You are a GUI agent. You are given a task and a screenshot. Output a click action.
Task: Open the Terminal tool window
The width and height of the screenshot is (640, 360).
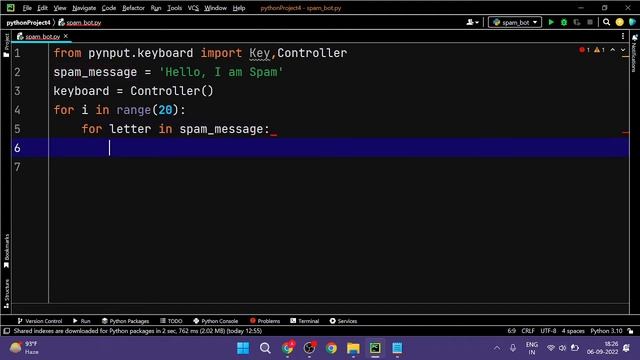point(304,321)
